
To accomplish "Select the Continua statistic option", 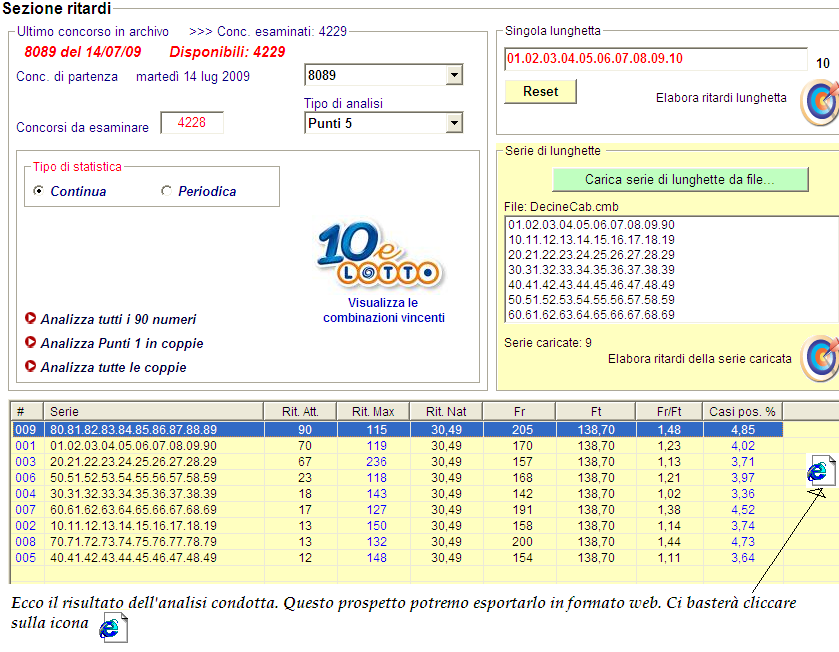I will [39, 191].
